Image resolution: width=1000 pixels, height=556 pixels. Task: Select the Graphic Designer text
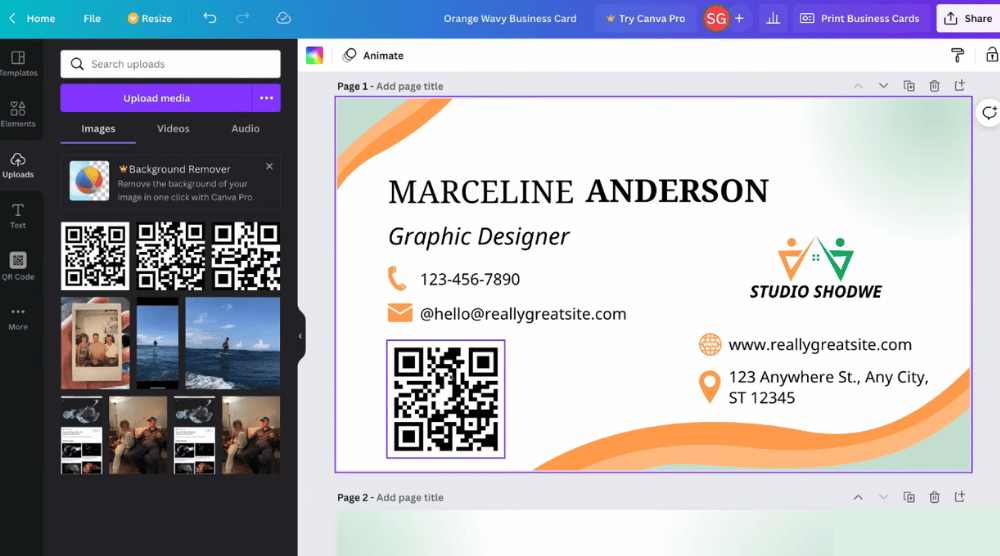pos(478,237)
